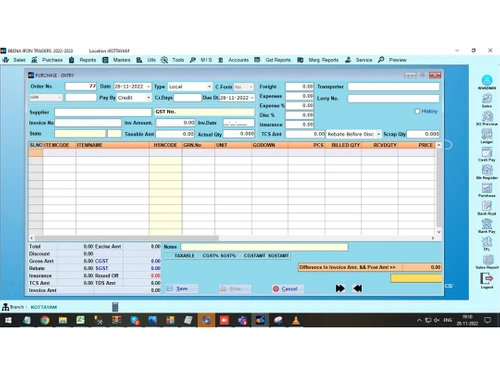Viewport: 500px width, 375px height.
Task: Open the Sales shortcut in right sidebar
Action: [487, 98]
